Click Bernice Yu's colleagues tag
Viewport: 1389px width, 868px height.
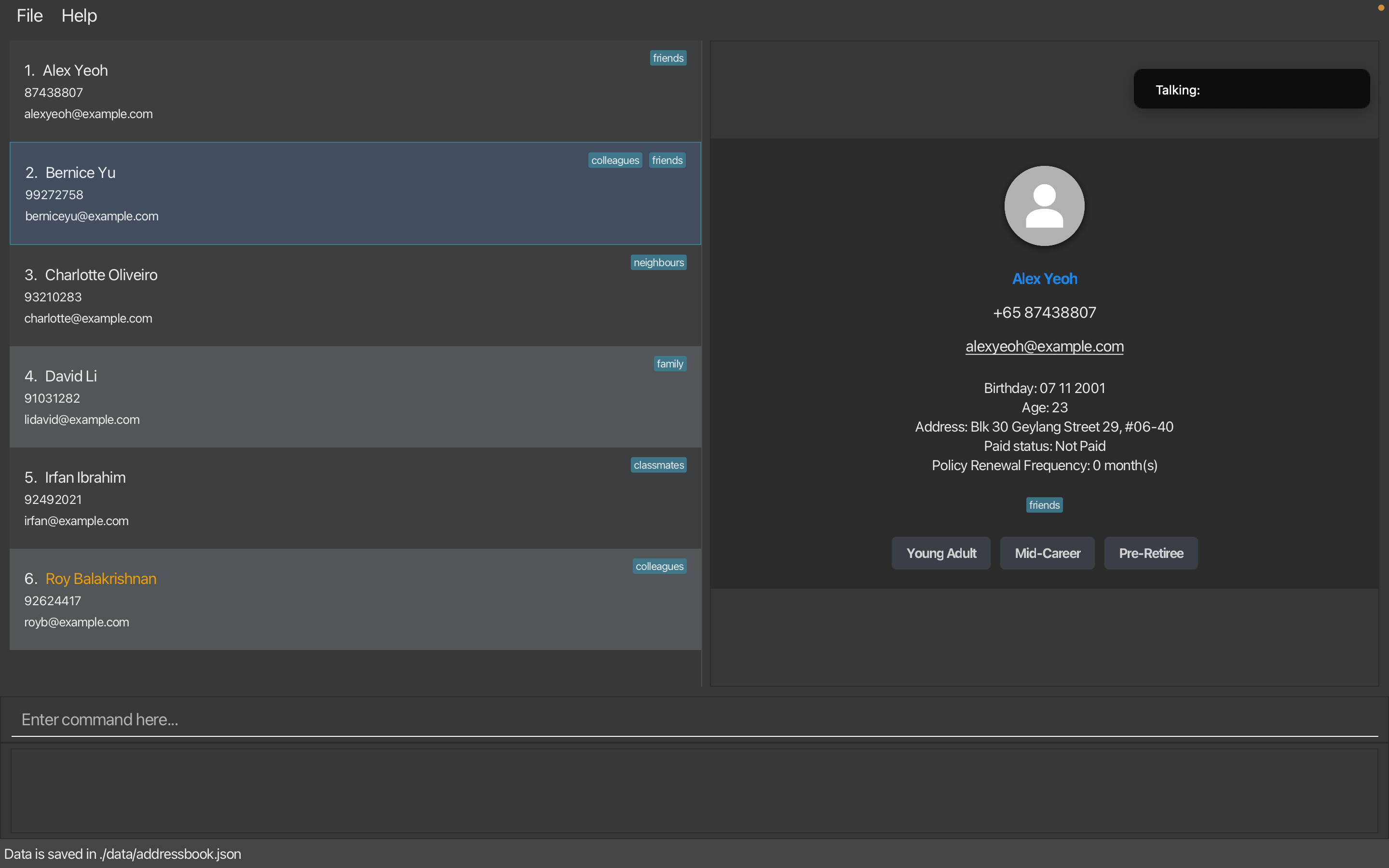615,160
